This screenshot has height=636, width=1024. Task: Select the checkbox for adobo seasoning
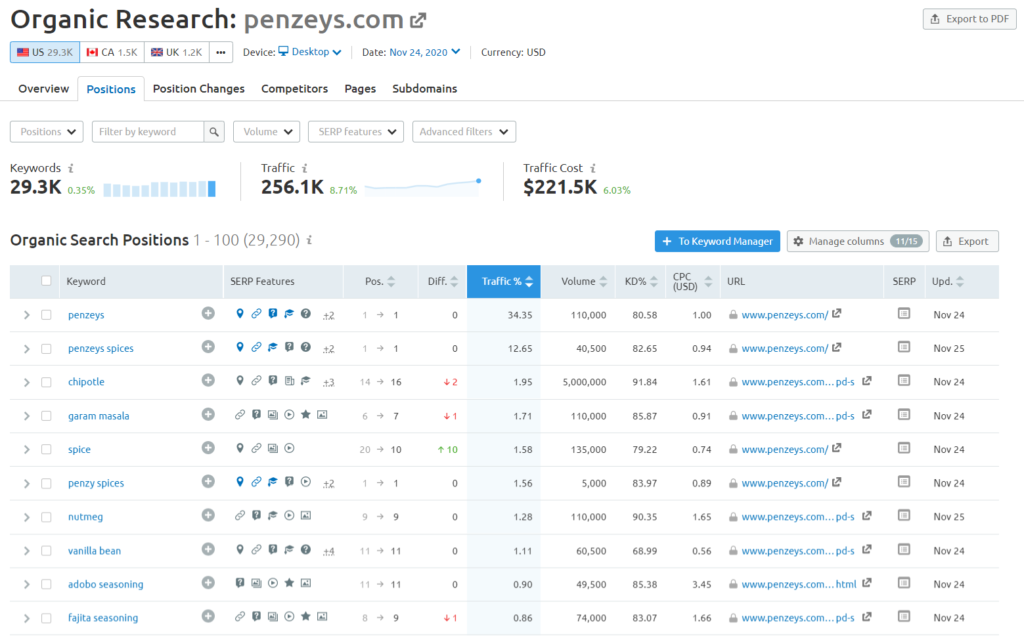pos(46,584)
